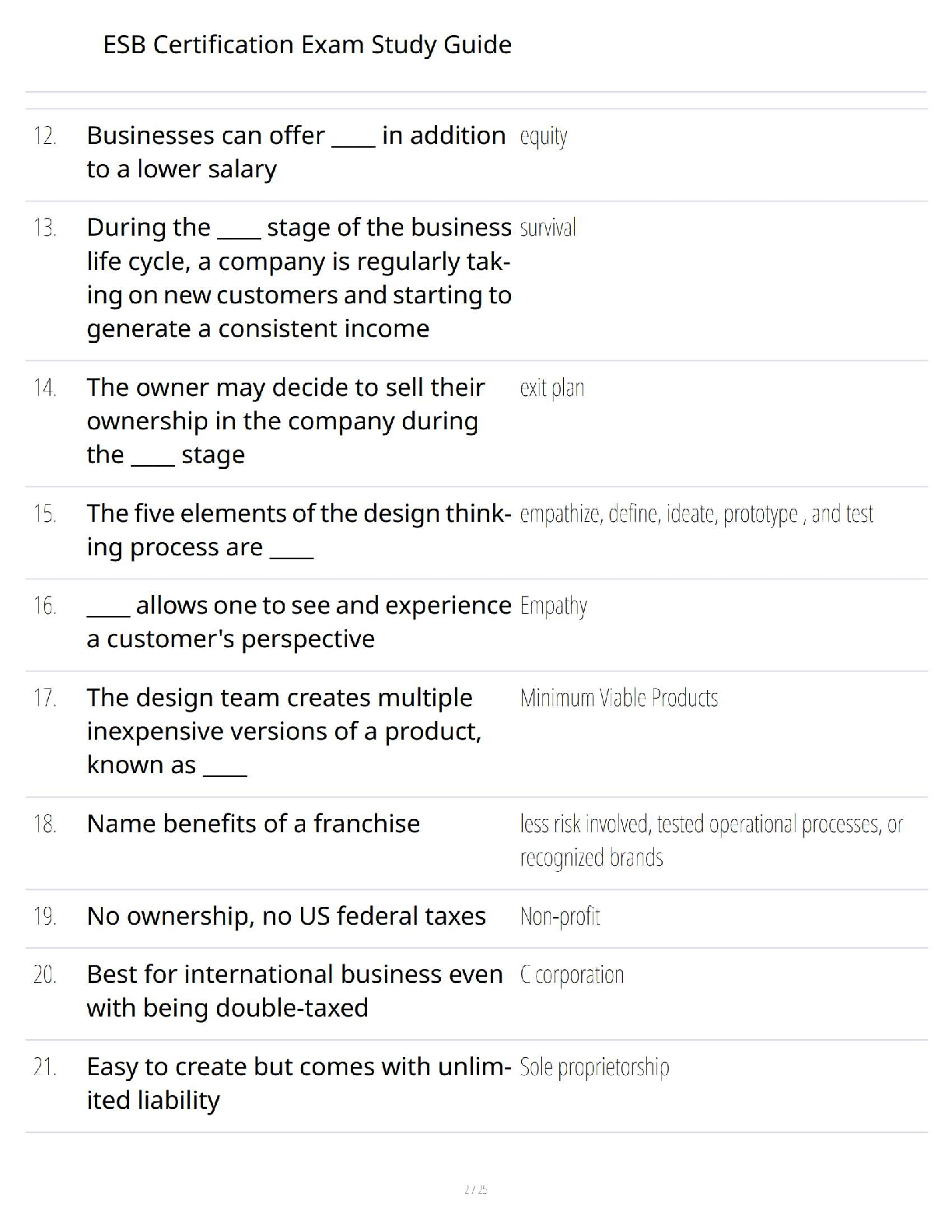Click the 'Non-profit' answer
This screenshot has height=1232, width=952.
point(560,916)
